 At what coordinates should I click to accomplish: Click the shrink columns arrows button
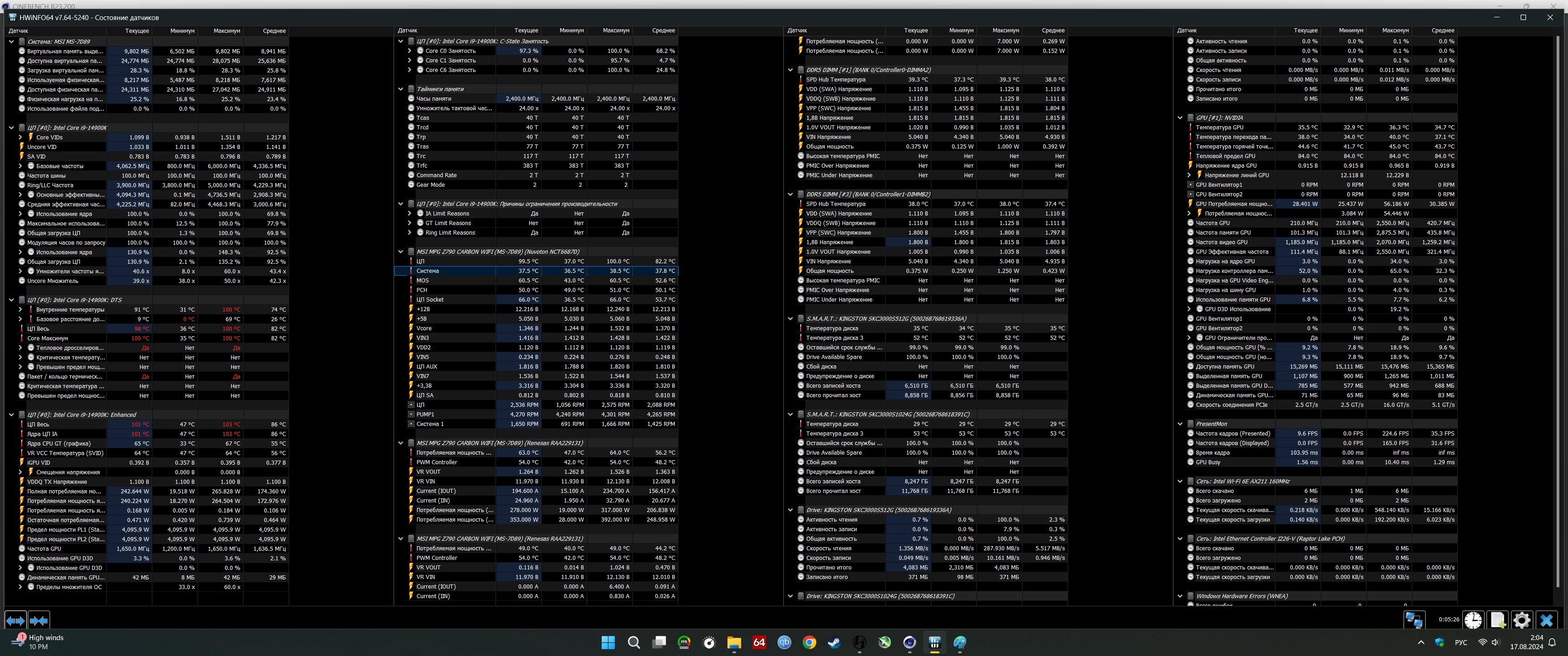coord(38,620)
